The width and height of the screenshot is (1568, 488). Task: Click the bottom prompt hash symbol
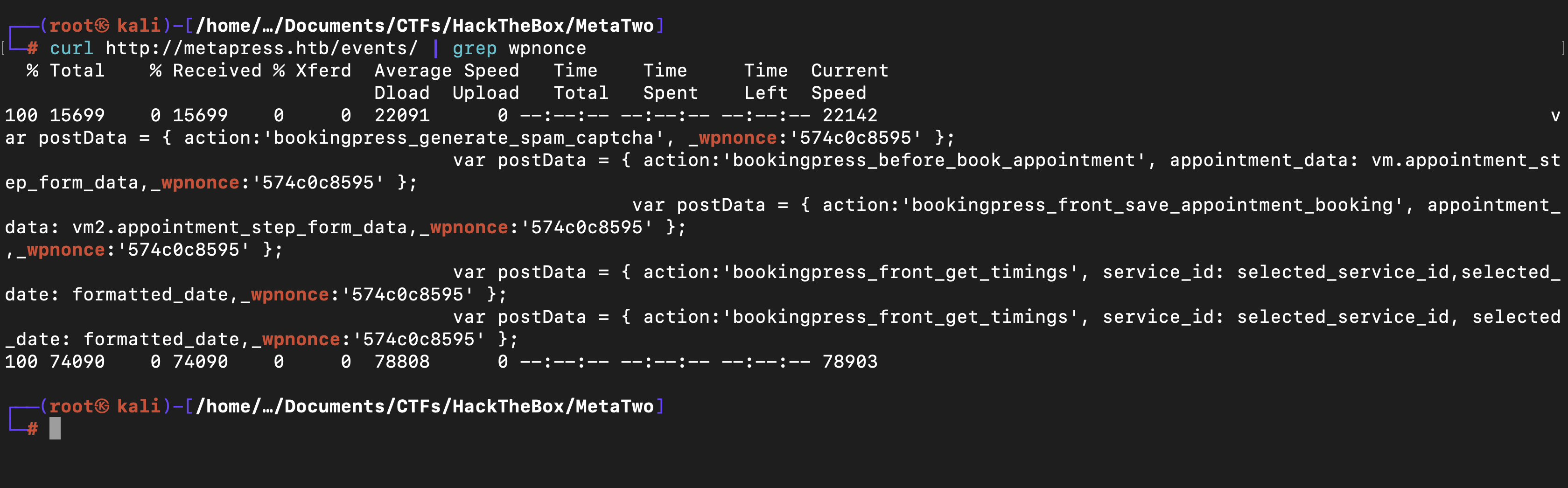pos(32,429)
